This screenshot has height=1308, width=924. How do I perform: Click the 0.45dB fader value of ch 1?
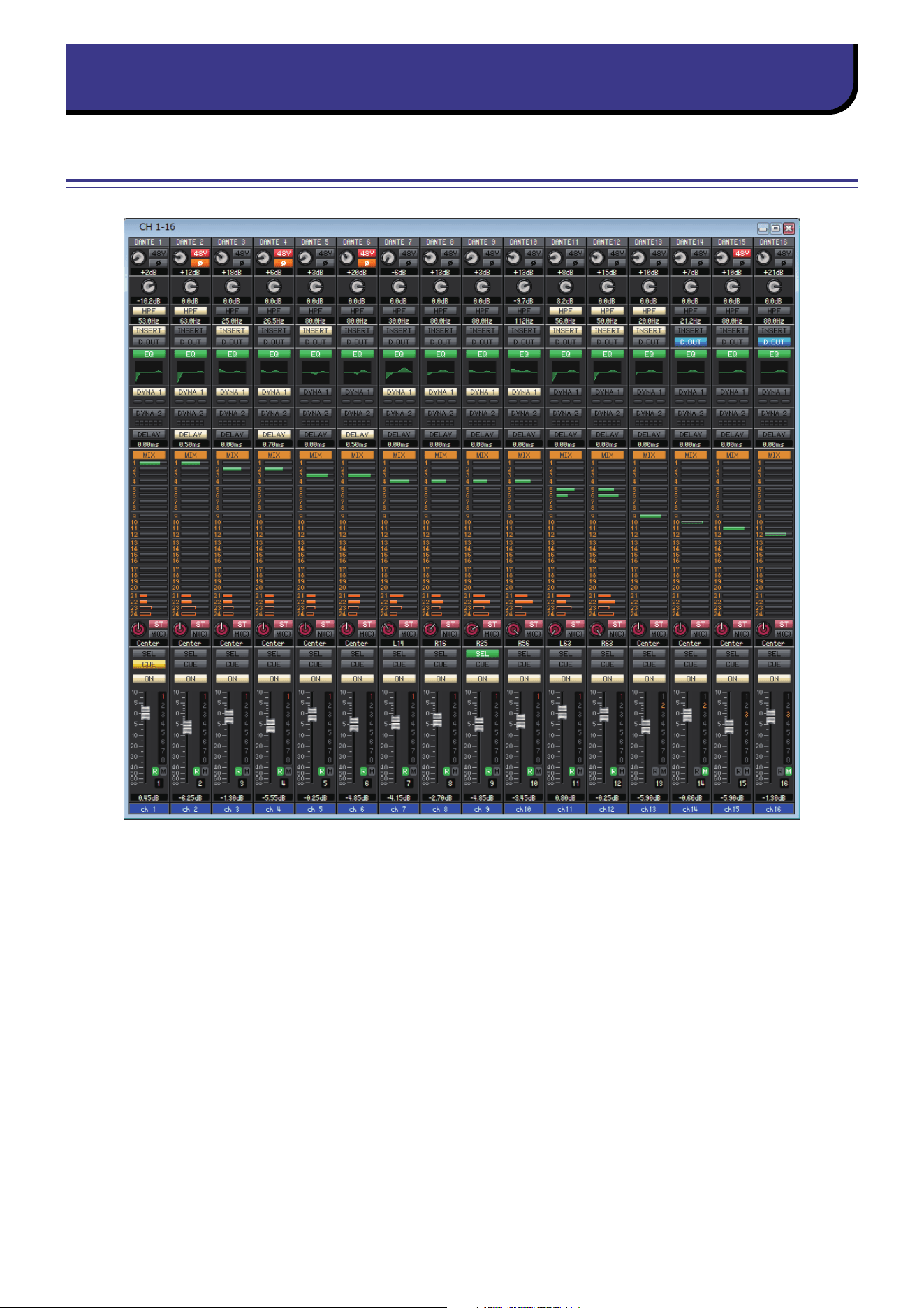[x=149, y=797]
